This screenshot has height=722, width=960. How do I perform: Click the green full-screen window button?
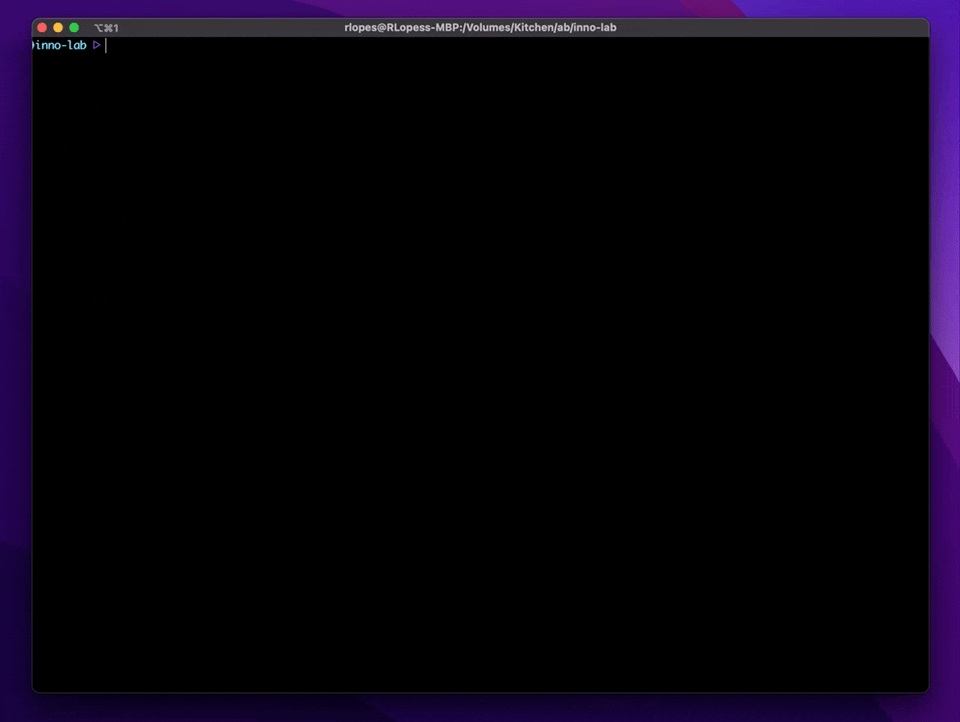[74, 28]
